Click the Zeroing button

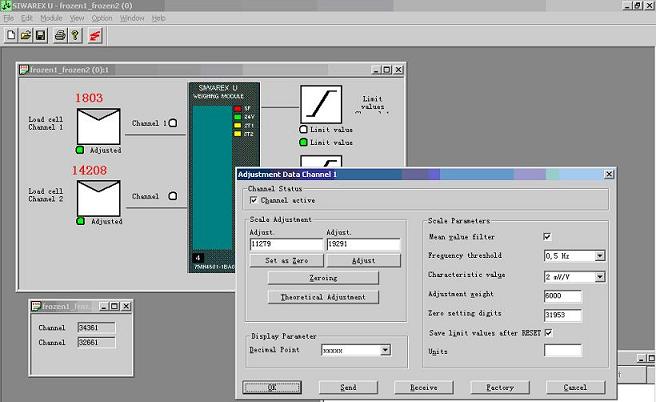[x=323, y=278]
